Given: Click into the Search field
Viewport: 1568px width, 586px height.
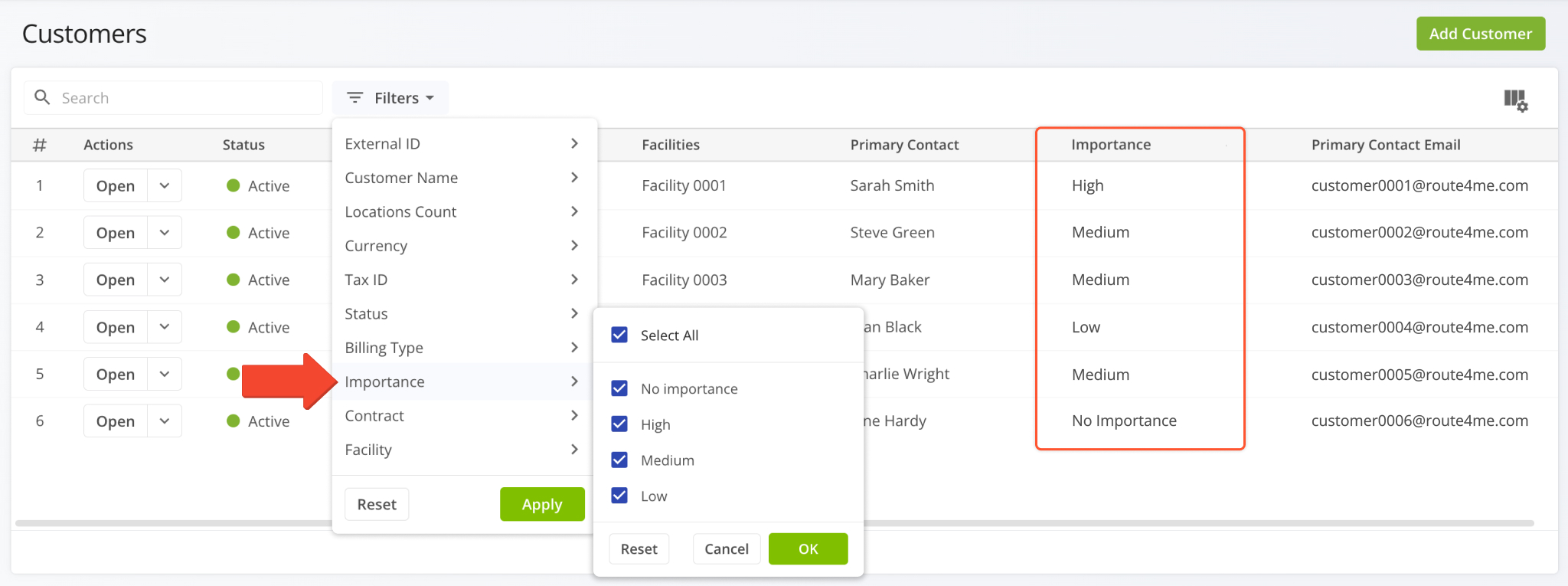Looking at the screenshot, I should click(173, 98).
